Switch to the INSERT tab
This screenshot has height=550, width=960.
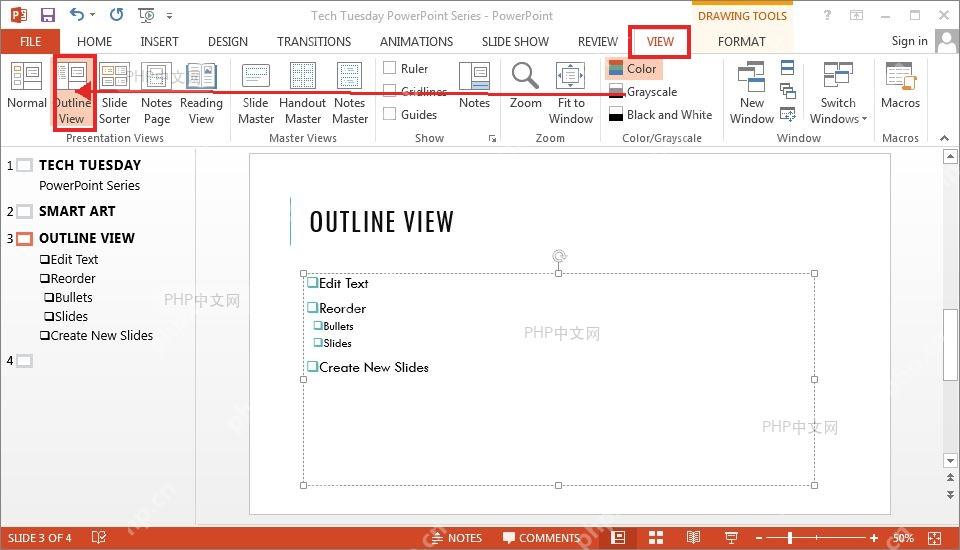click(x=159, y=42)
